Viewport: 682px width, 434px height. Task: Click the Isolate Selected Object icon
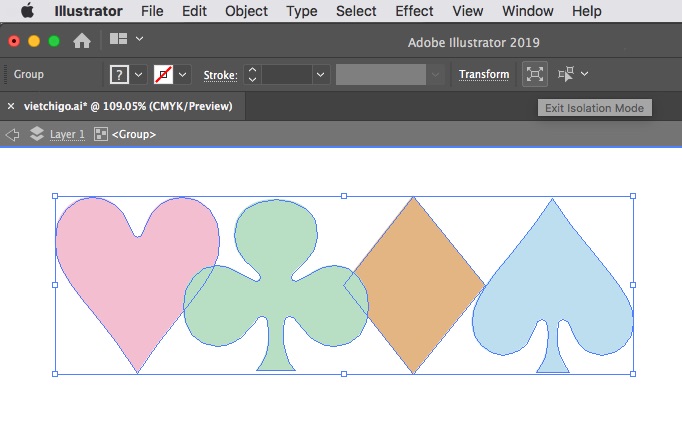click(535, 74)
